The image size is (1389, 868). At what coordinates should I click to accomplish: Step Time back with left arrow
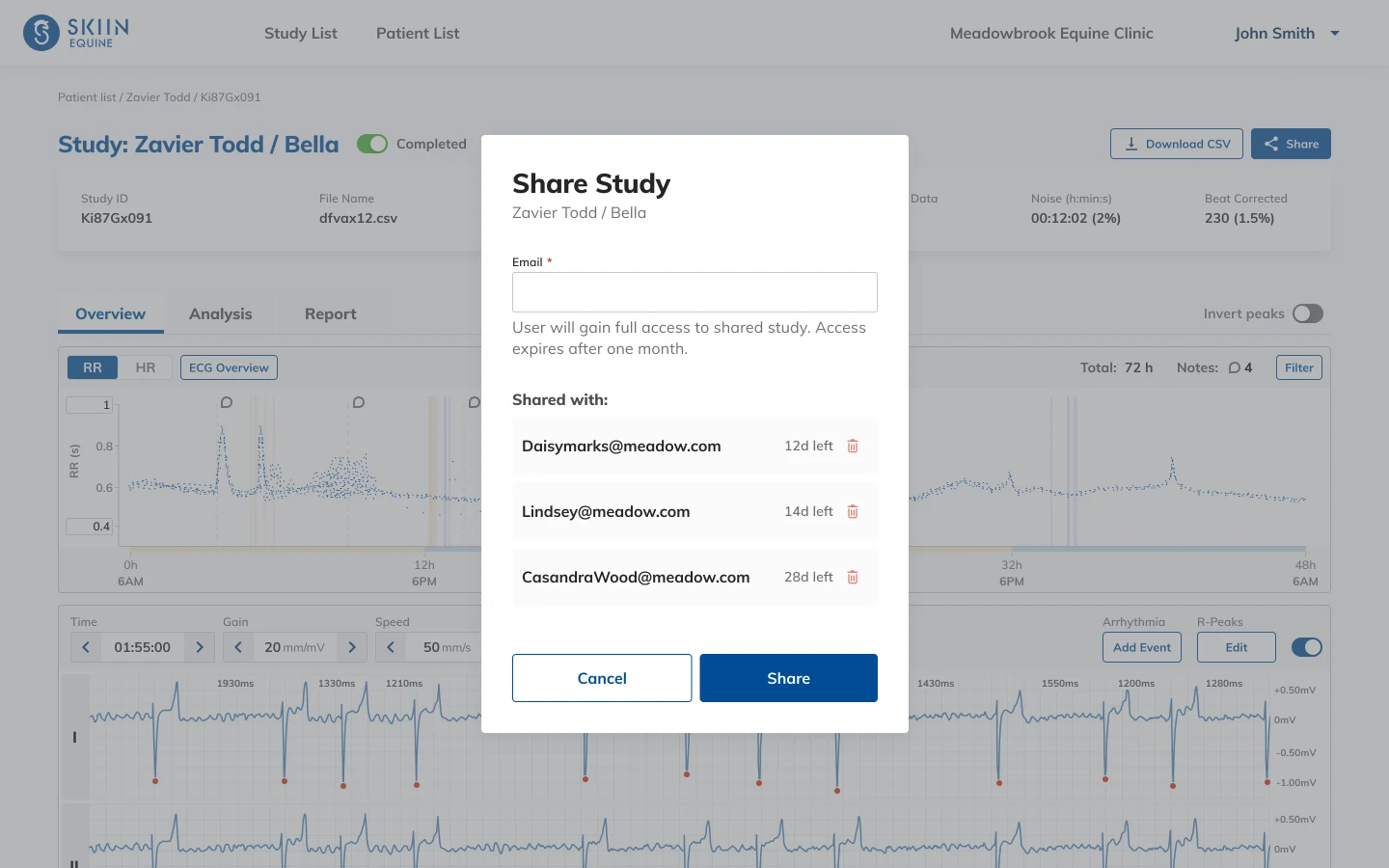(86, 647)
